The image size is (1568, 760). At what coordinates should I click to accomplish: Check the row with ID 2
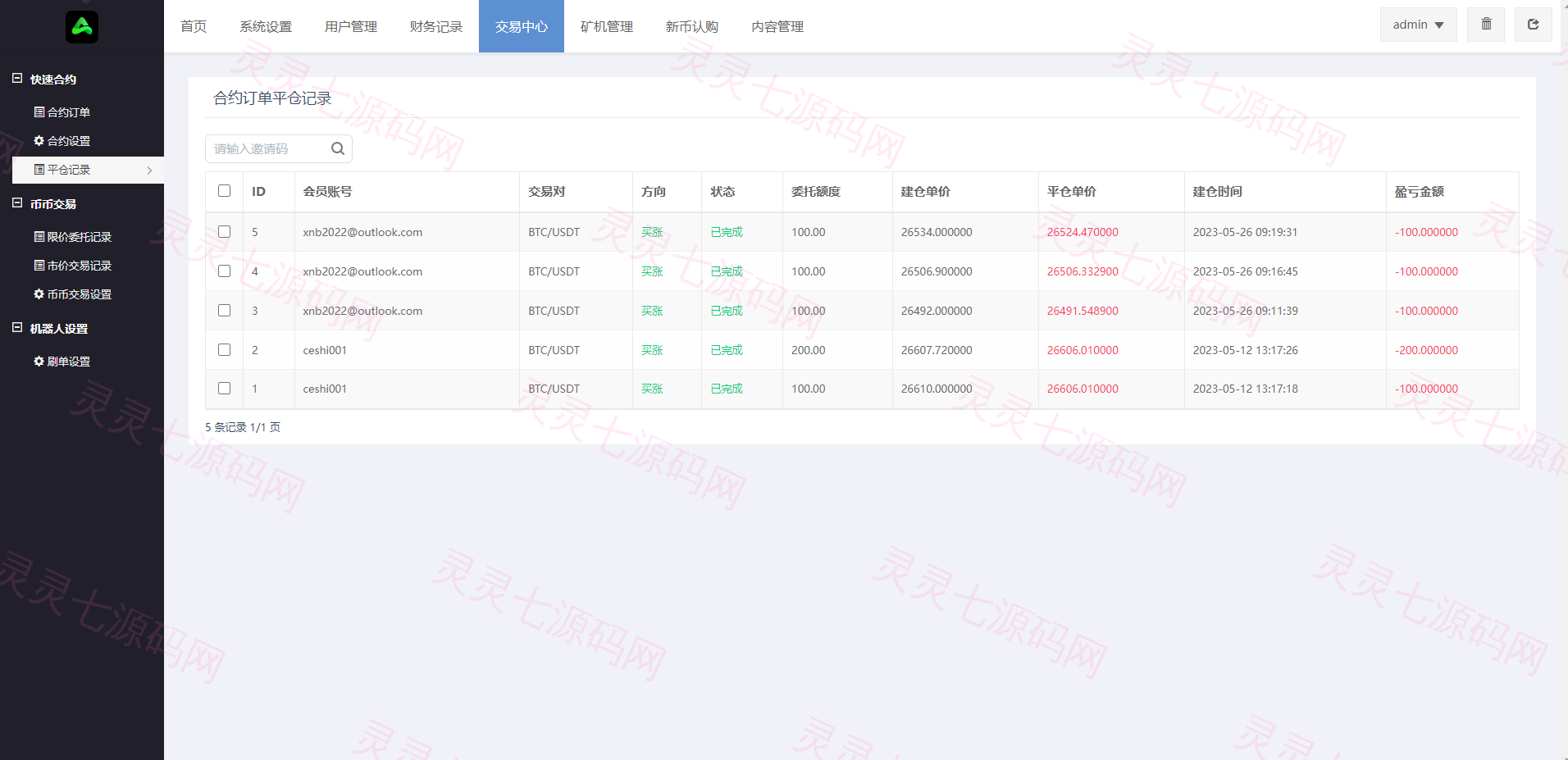(224, 350)
